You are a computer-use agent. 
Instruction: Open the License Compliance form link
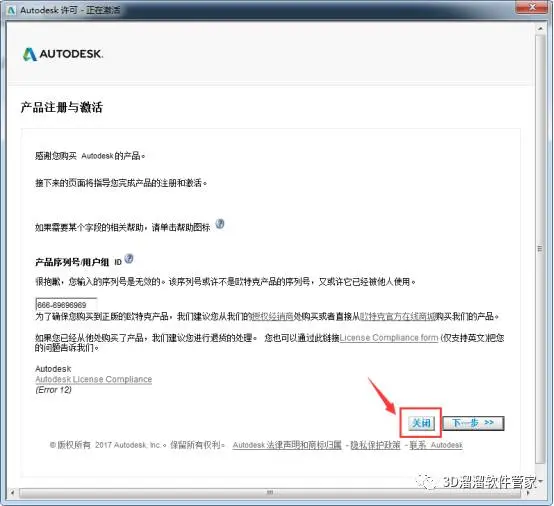[389, 338]
